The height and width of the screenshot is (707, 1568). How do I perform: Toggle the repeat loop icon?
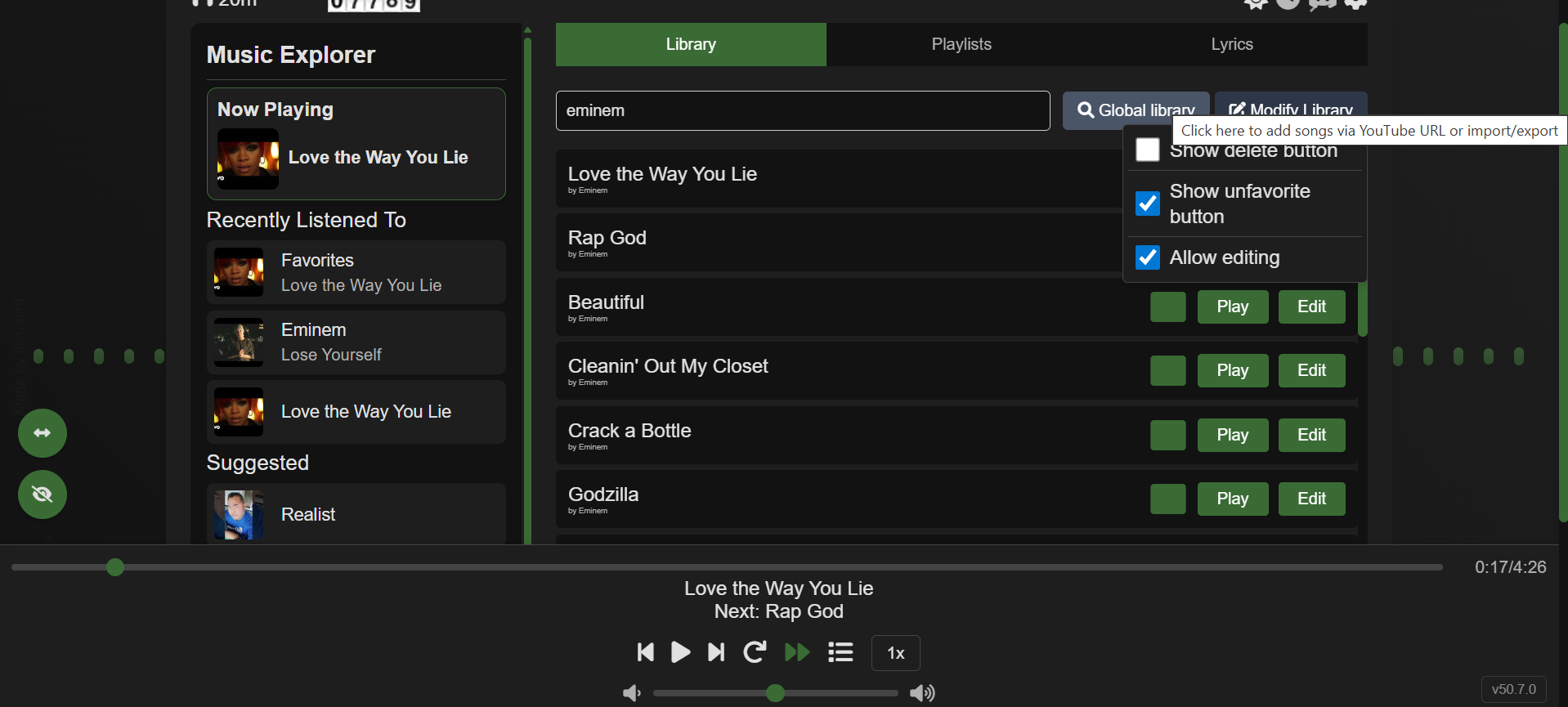(x=755, y=652)
